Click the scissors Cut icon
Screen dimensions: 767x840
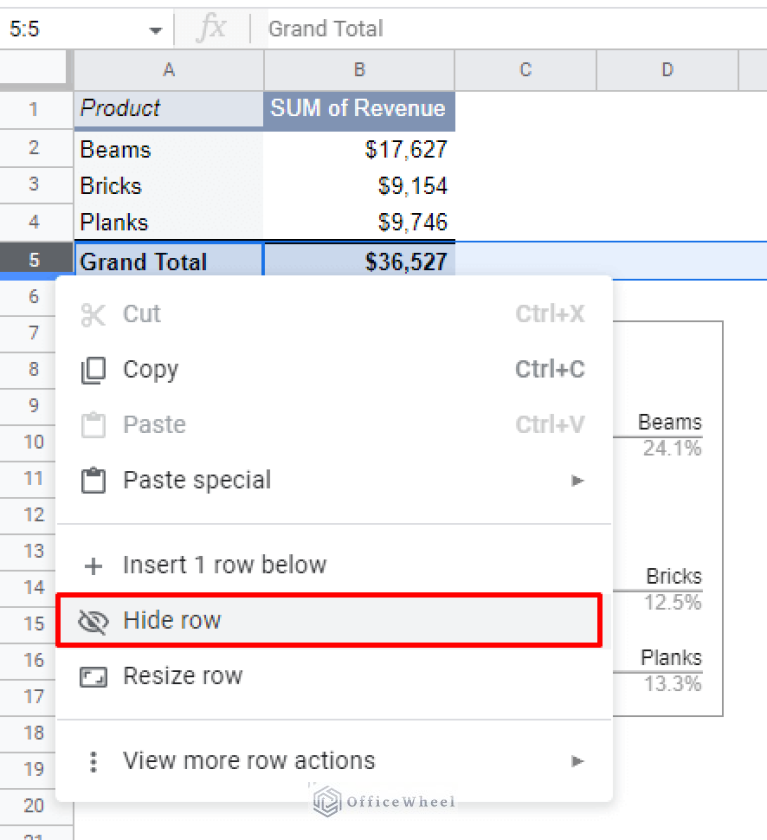(x=93, y=315)
